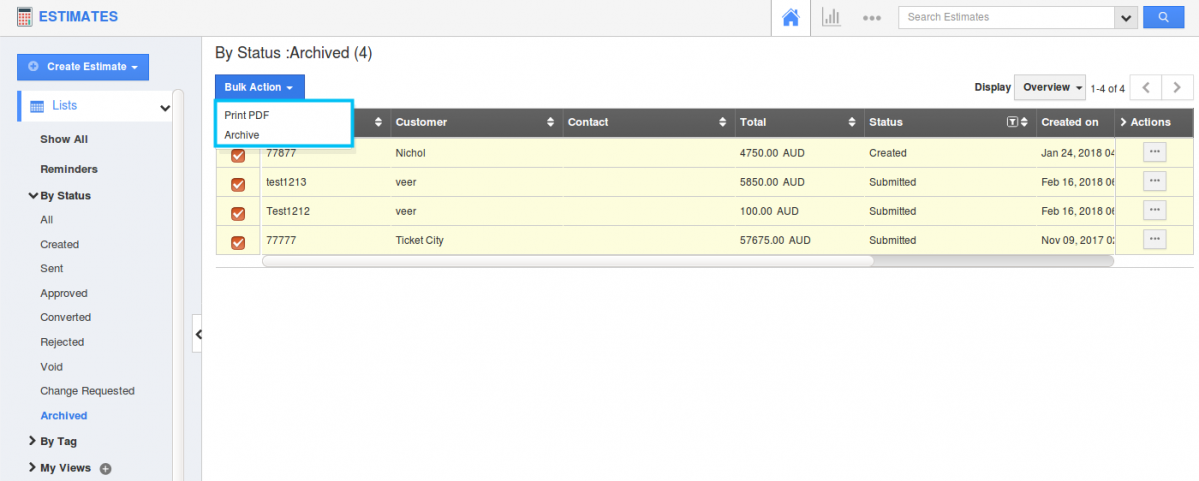Open the Home icon in top bar
The image size is (1199, 481).
(x=791, y=17)
